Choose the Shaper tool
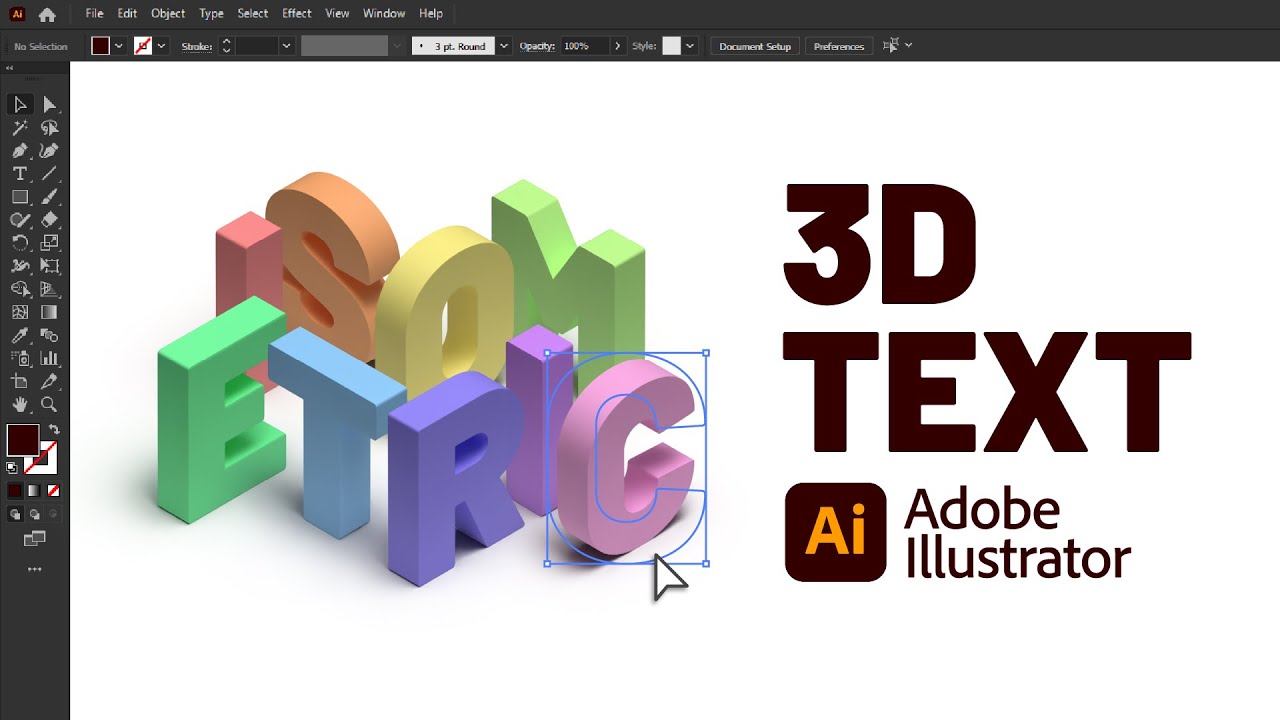Viewport: 1280px width, 720px height. 20,220
